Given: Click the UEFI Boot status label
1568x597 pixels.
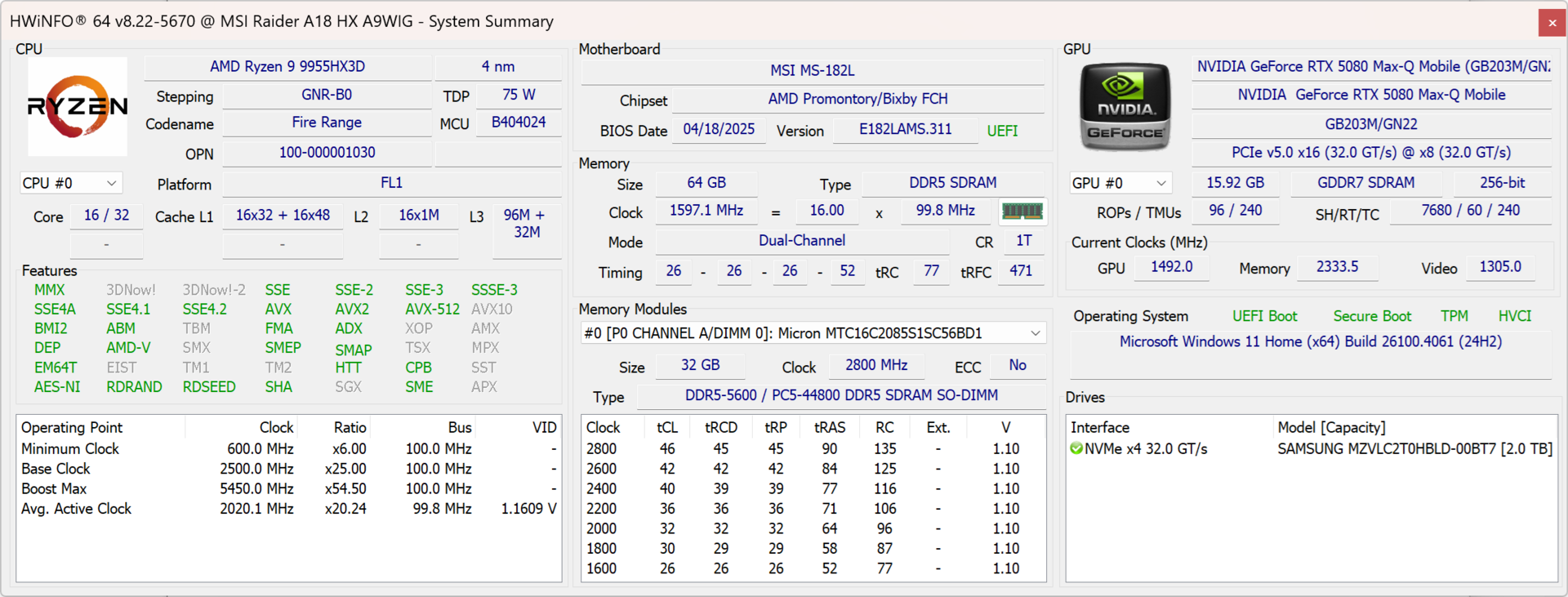Looking at the screenshot, I should [x=1264, y=316].
